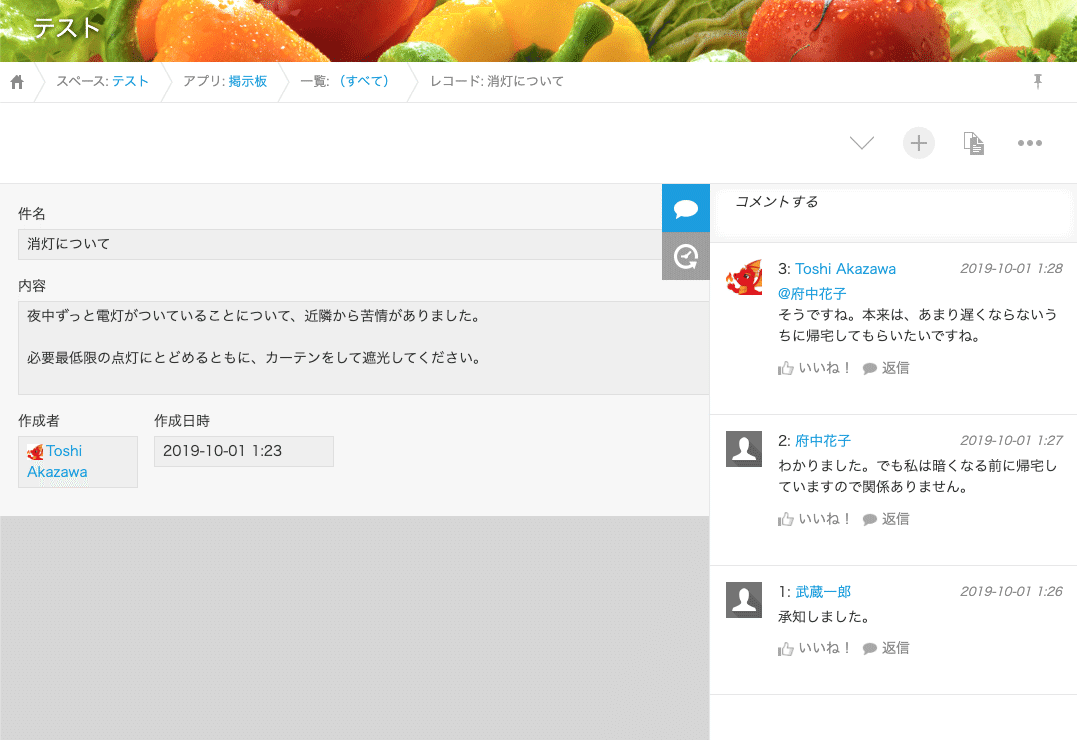
Task: Open the テスト space breadcrumb link
Action: point(130,81)
